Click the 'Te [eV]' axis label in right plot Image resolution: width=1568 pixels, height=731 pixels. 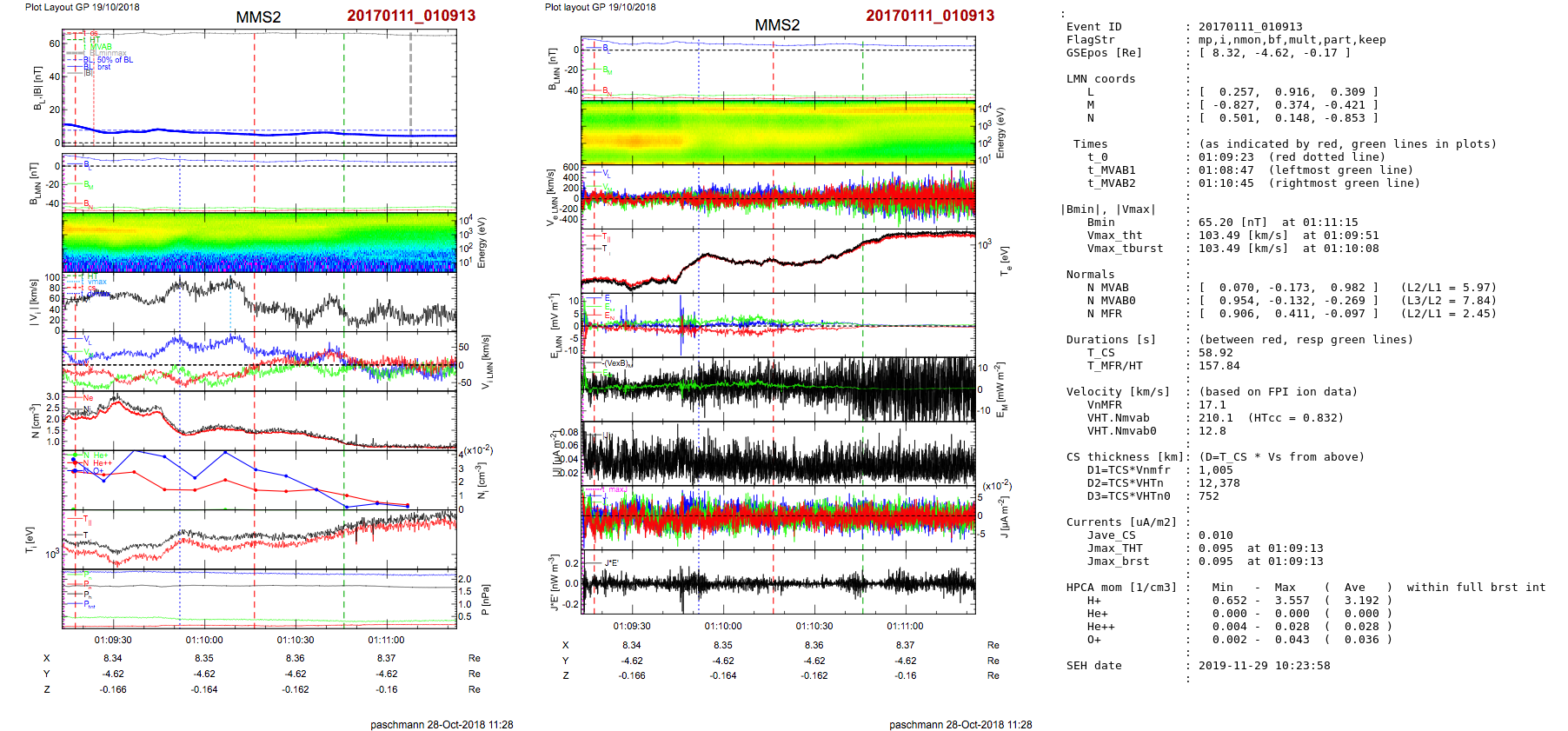(1004, 260)
